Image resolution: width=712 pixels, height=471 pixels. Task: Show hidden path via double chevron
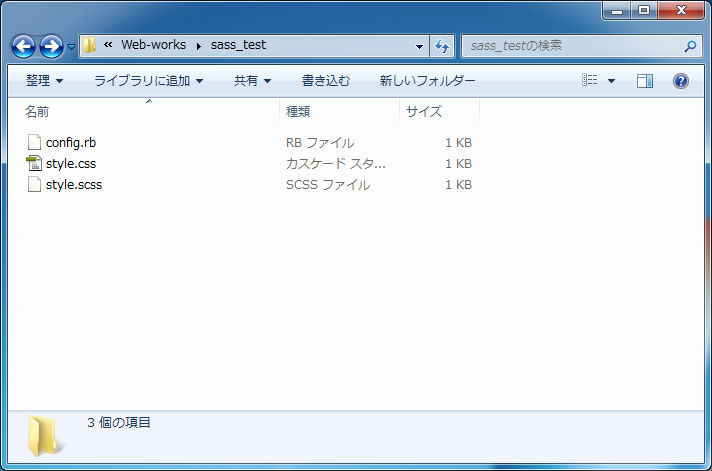point(108,45)
